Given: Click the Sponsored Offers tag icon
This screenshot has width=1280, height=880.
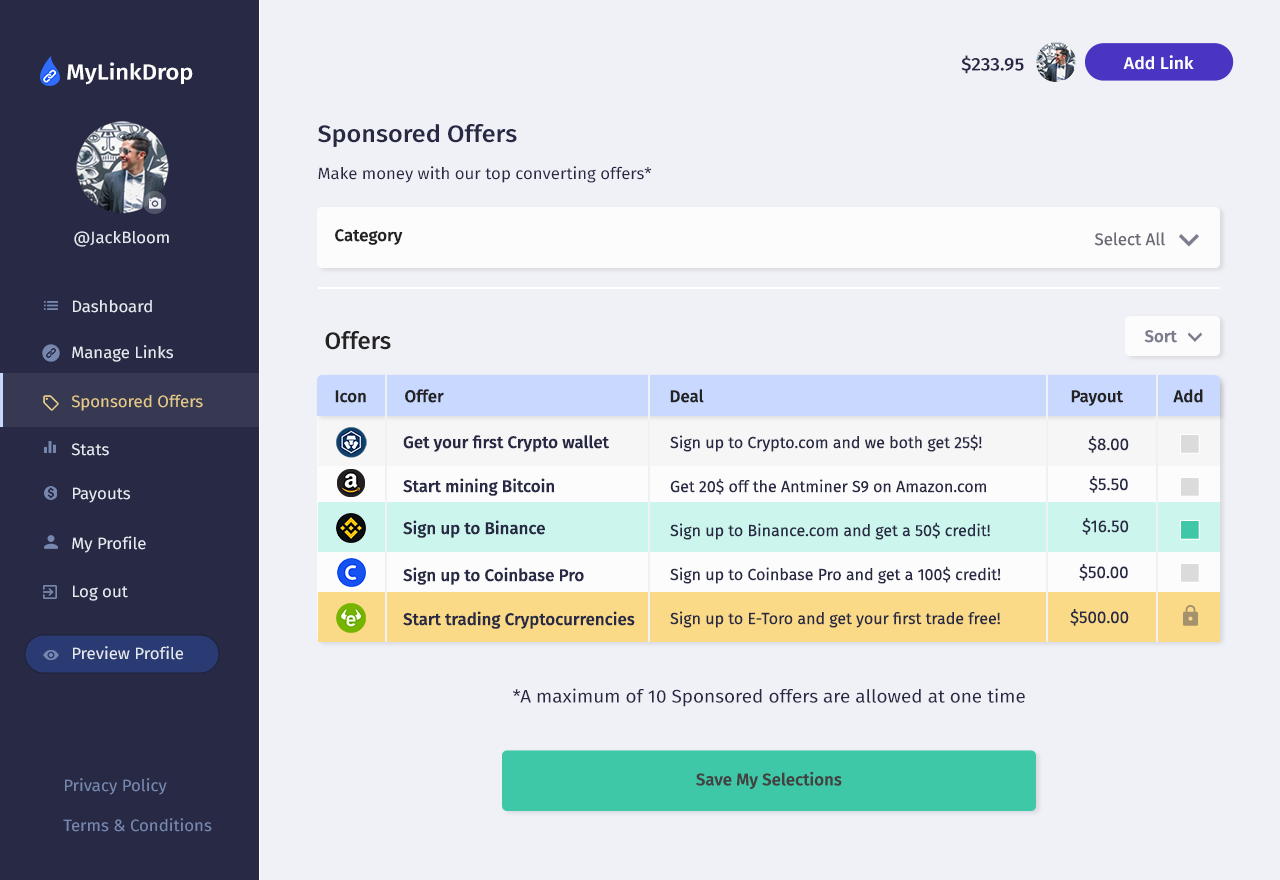Looking at the screenshot, I should point(51,402).
